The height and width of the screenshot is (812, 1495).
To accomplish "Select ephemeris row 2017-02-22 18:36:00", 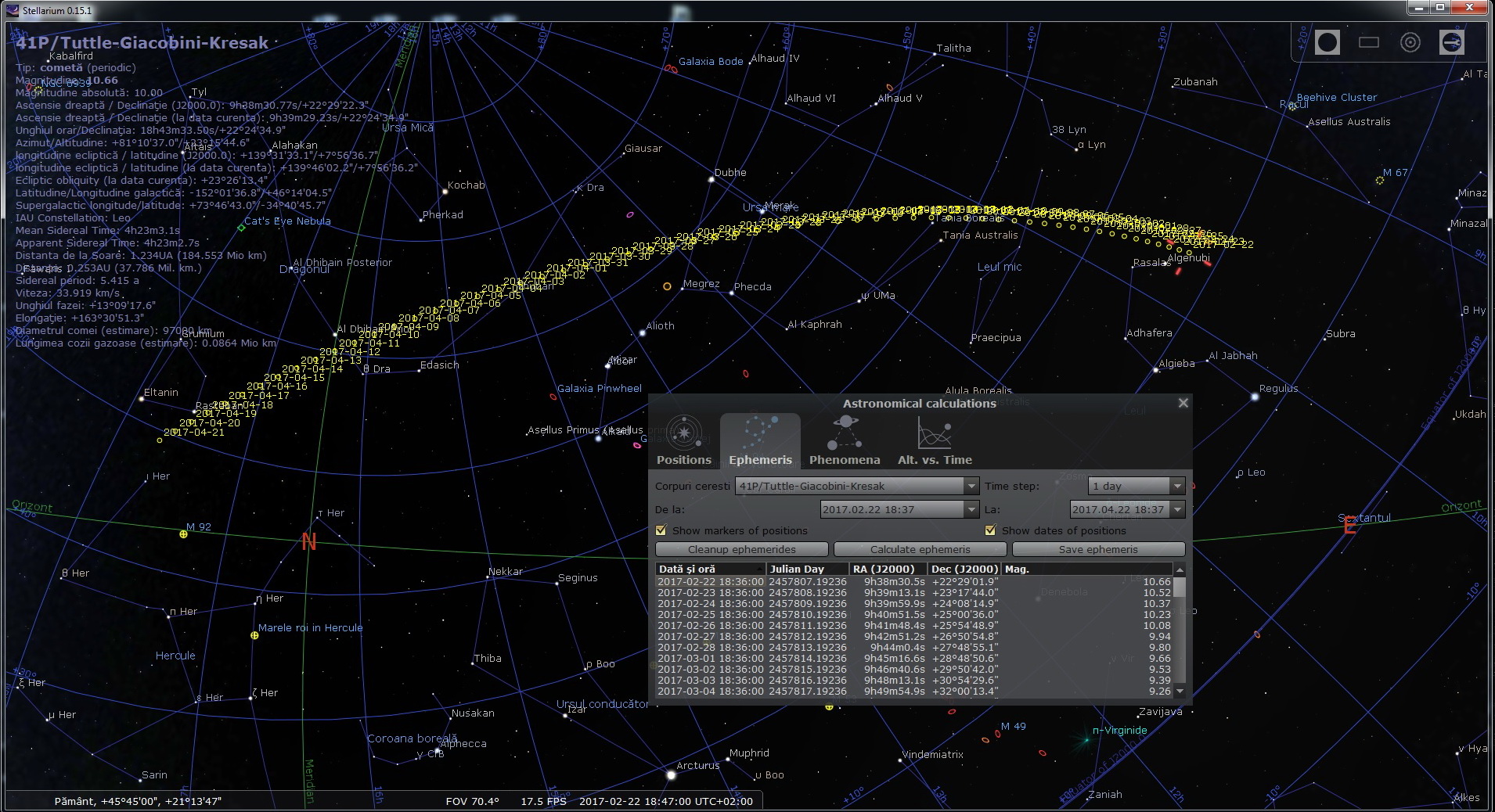I will coord(913,582).
